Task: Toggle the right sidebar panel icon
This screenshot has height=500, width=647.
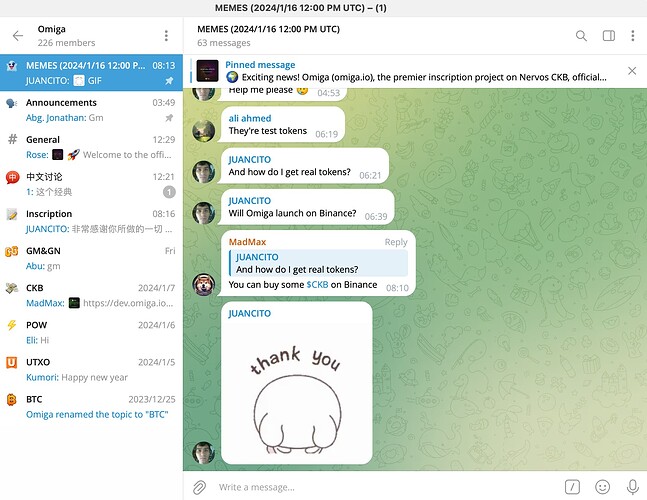Action: click(609, 36)
